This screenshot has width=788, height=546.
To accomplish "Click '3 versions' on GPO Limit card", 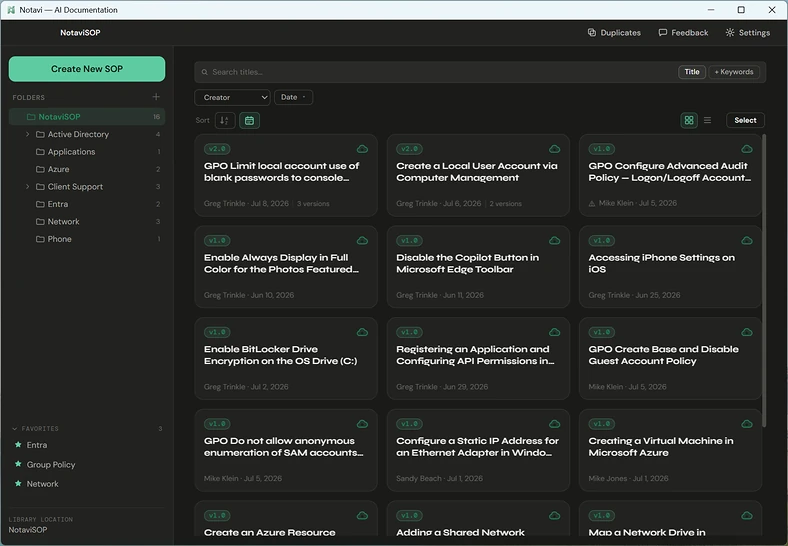I will pos(313,204).
